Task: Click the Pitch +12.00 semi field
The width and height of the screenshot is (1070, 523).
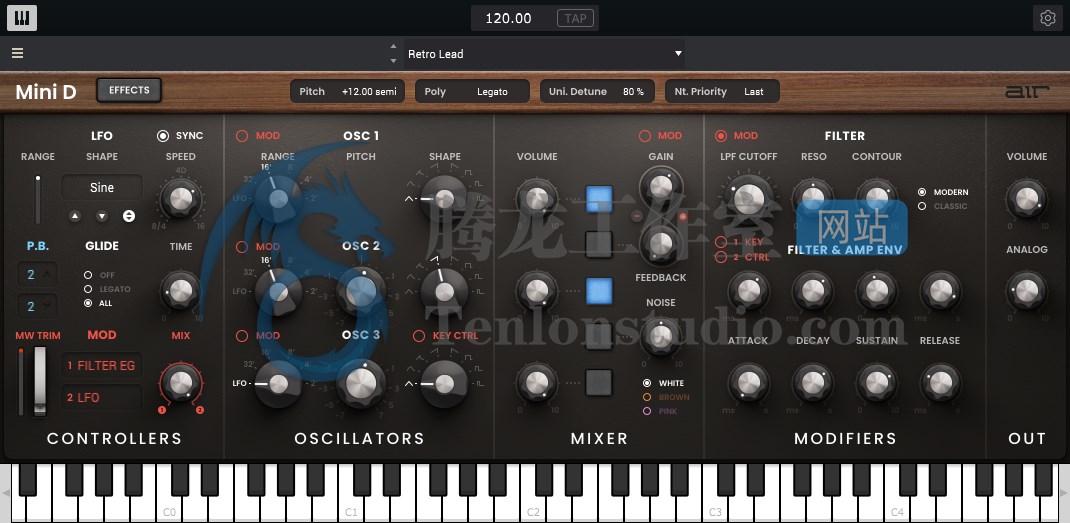Action: pos(347,91)
